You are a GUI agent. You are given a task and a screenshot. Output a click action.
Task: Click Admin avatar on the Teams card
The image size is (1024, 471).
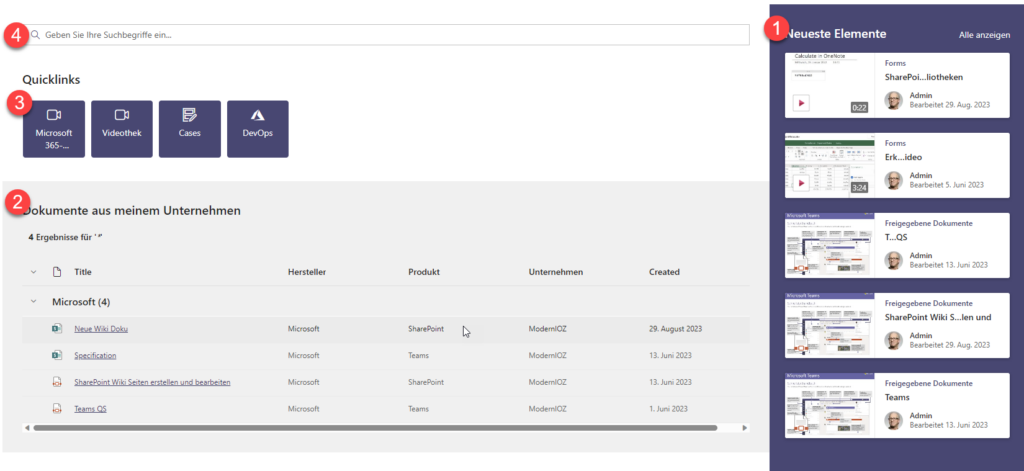[x=893, y=420]
